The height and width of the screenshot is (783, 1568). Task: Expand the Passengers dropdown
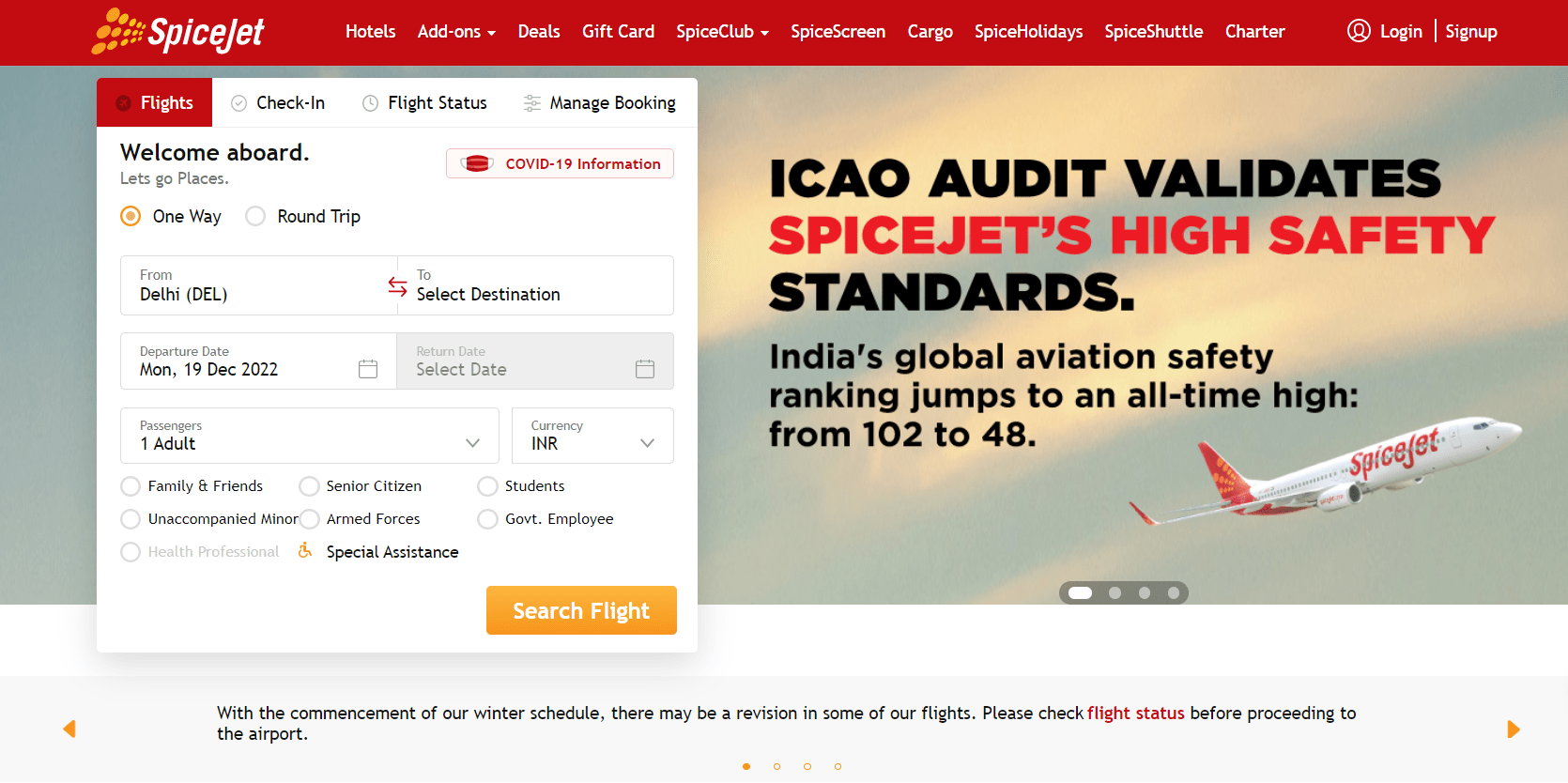click(x=310, y=436)
